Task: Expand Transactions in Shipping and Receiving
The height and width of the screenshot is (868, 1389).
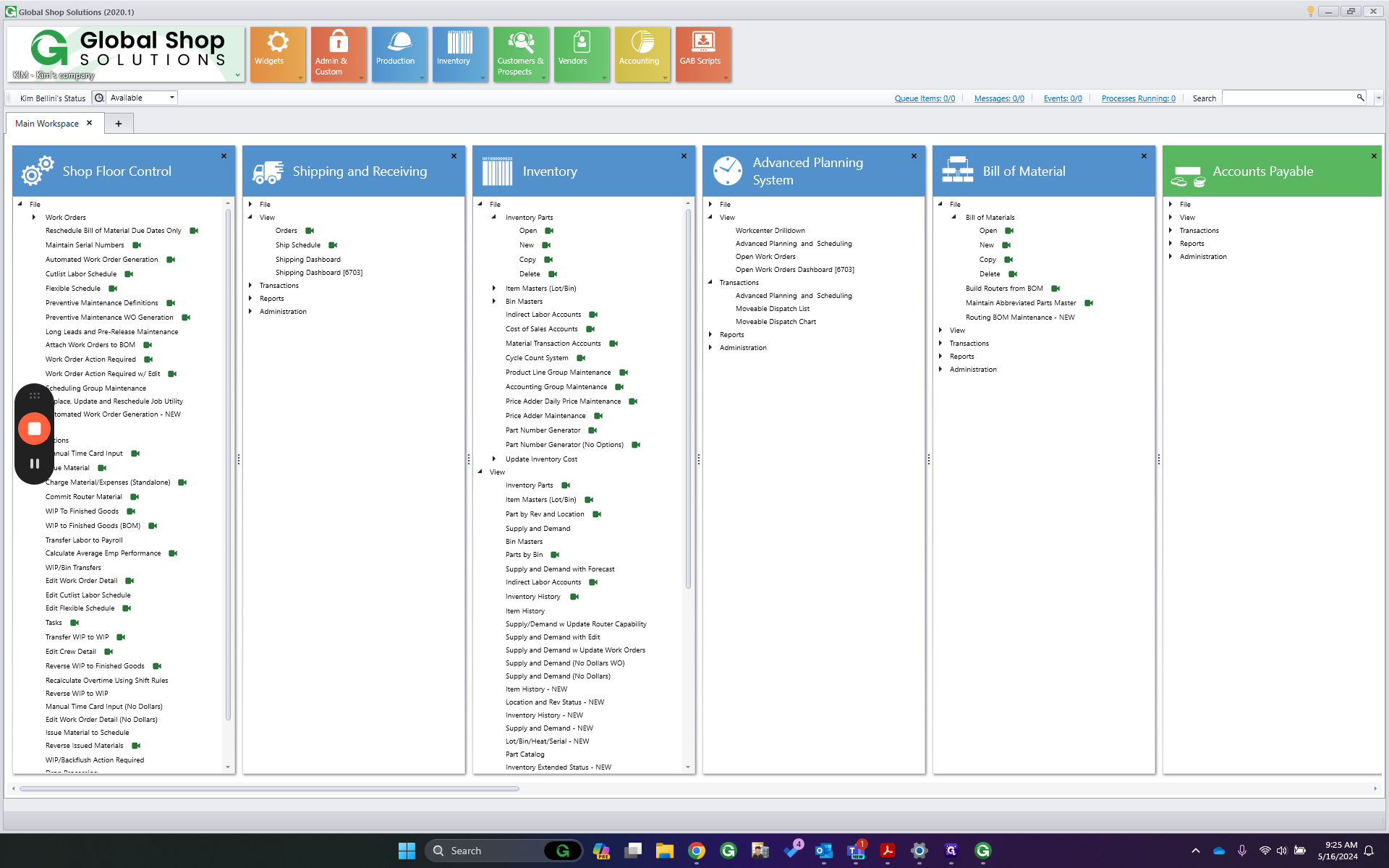Action: [x=250, y=285]
